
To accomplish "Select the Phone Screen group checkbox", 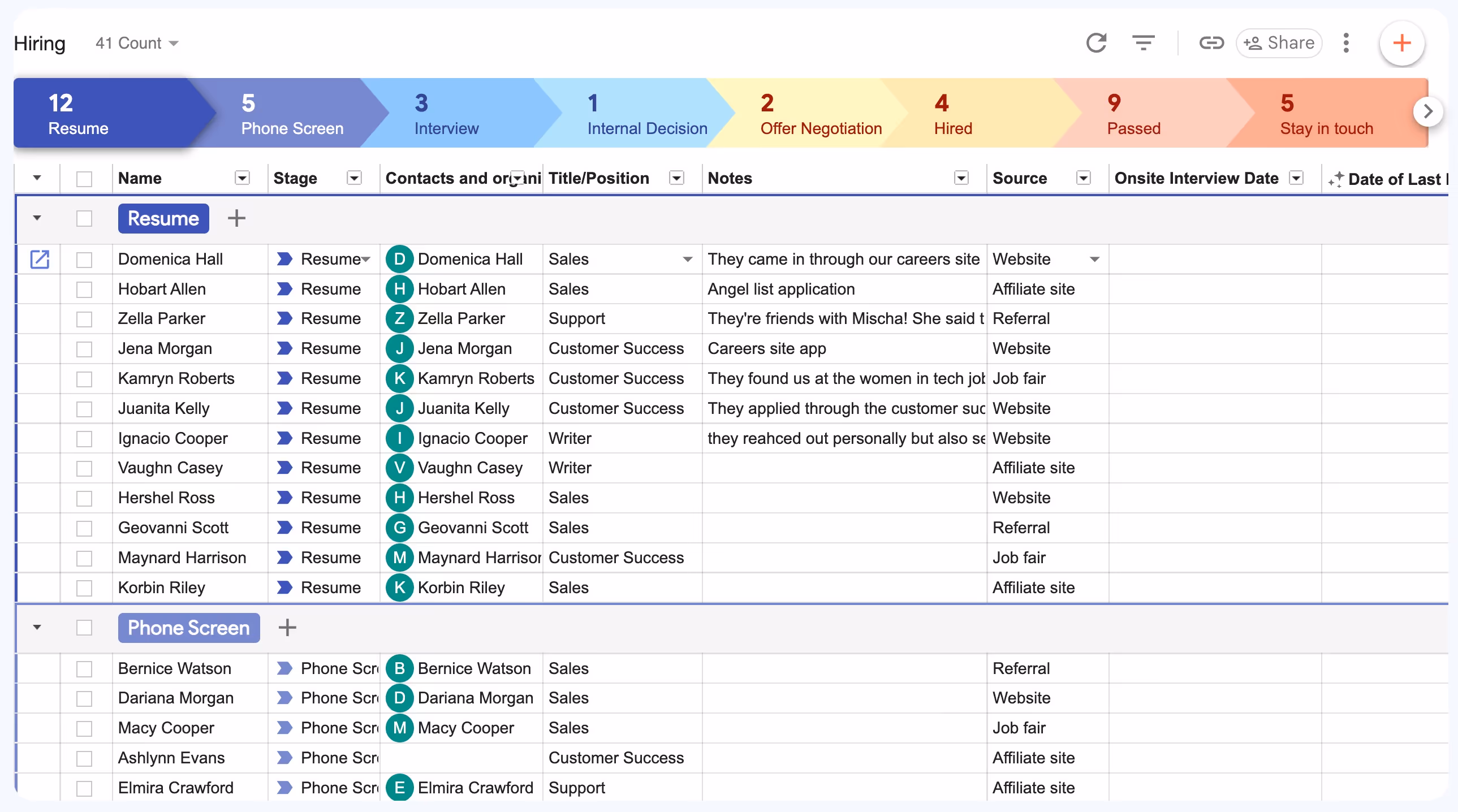I will (84, 628).
